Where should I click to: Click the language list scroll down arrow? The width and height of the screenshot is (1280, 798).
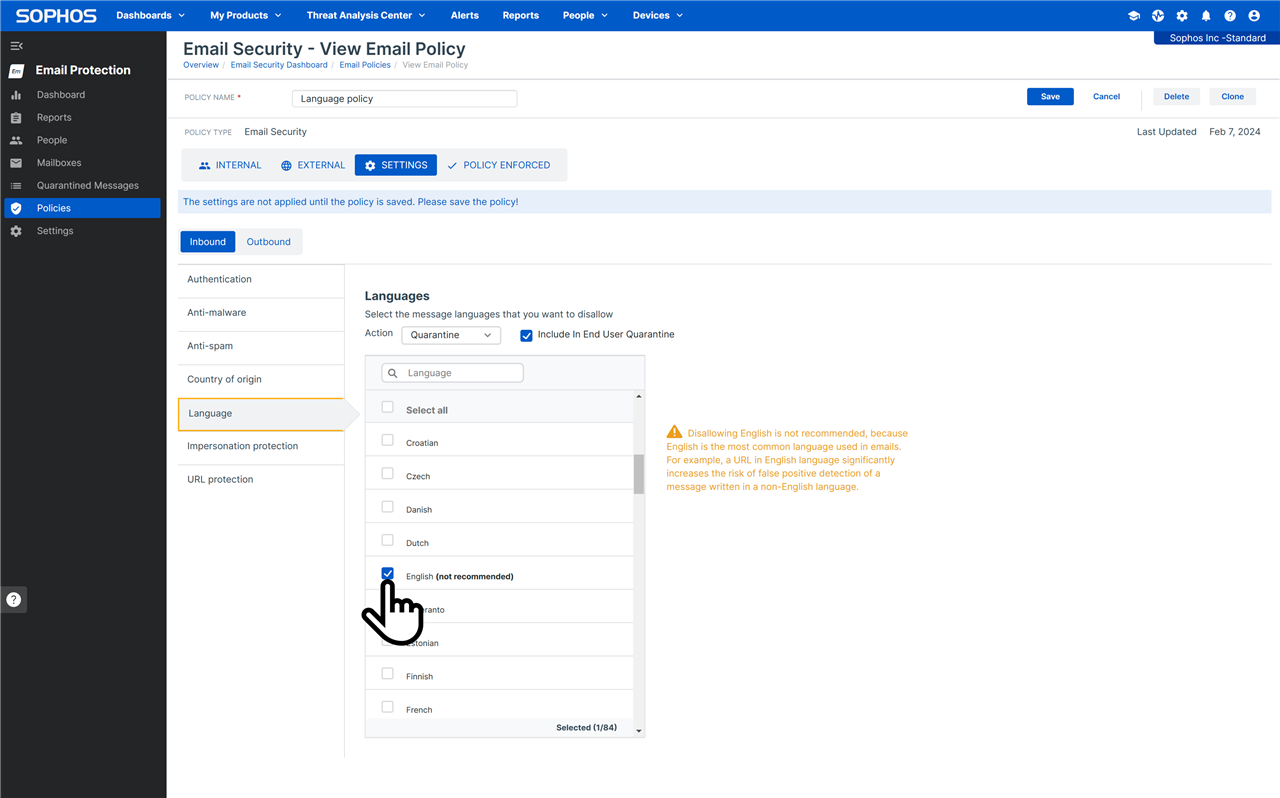click(639, 730)
